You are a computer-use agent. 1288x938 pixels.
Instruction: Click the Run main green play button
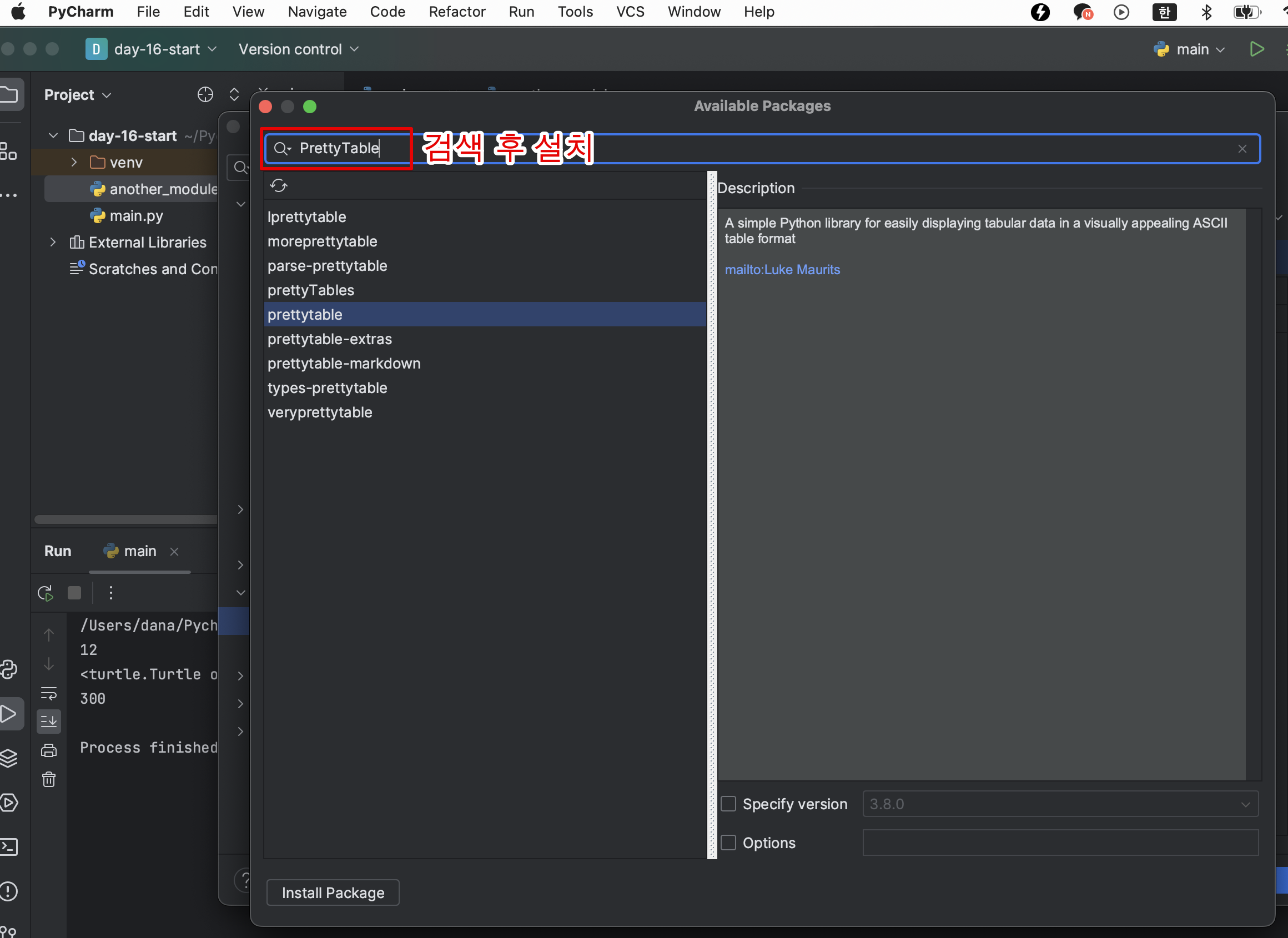1256,49
